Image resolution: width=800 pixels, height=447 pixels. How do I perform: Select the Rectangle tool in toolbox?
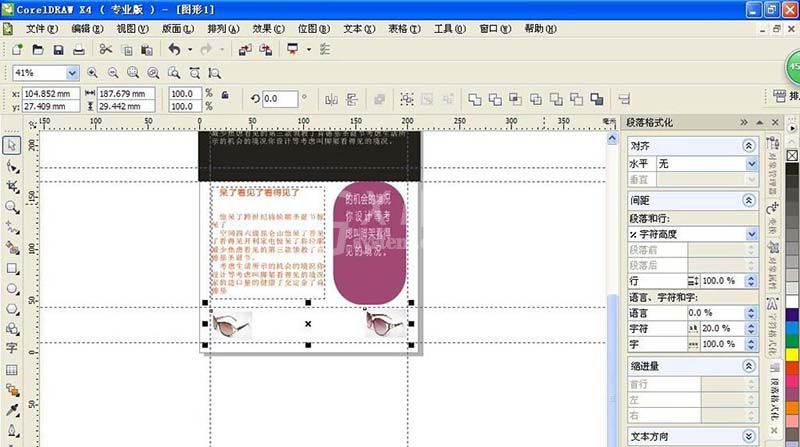(12, 268)
